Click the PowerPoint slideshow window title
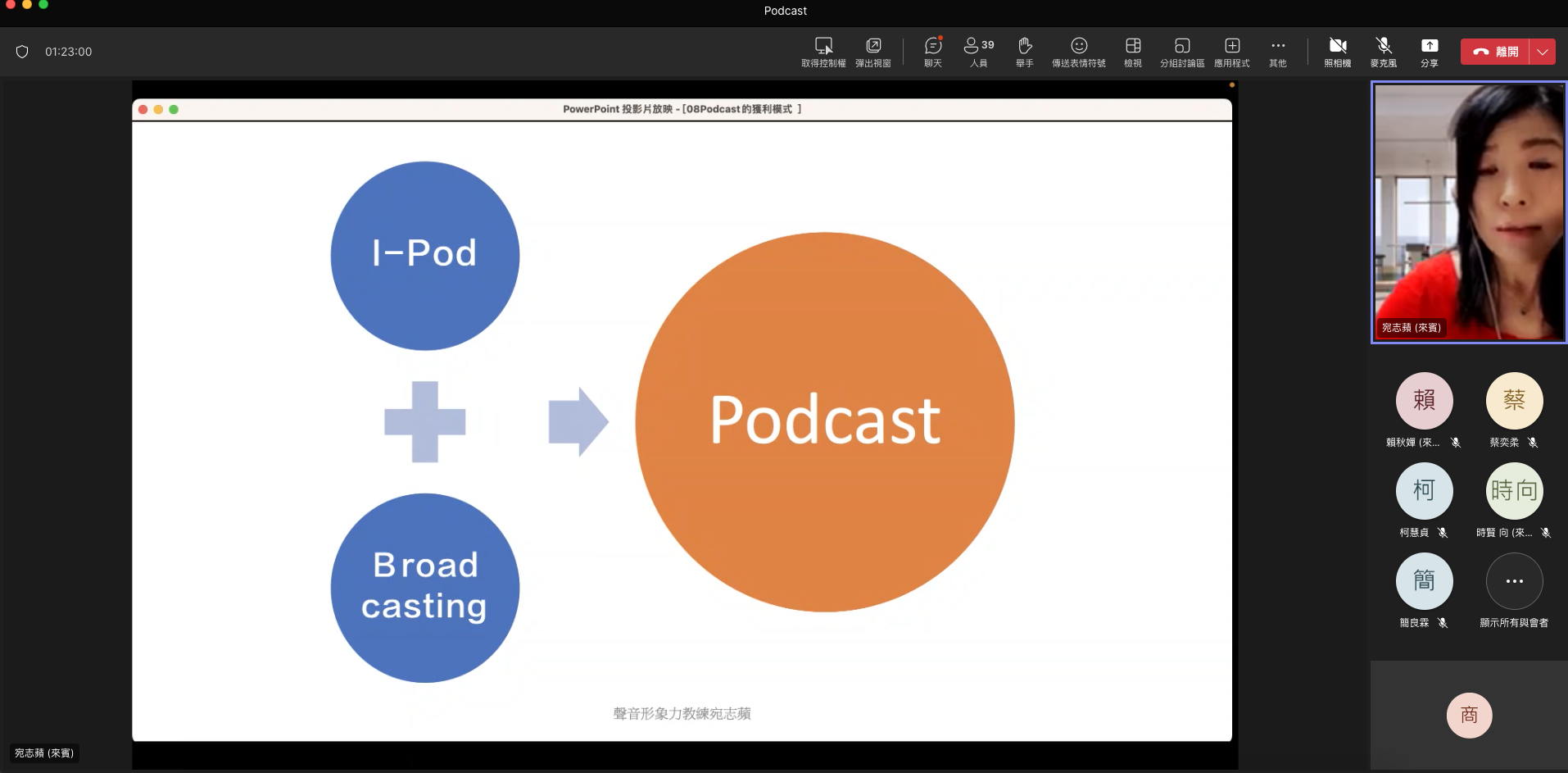The image size is (1568, 773). 682,109
